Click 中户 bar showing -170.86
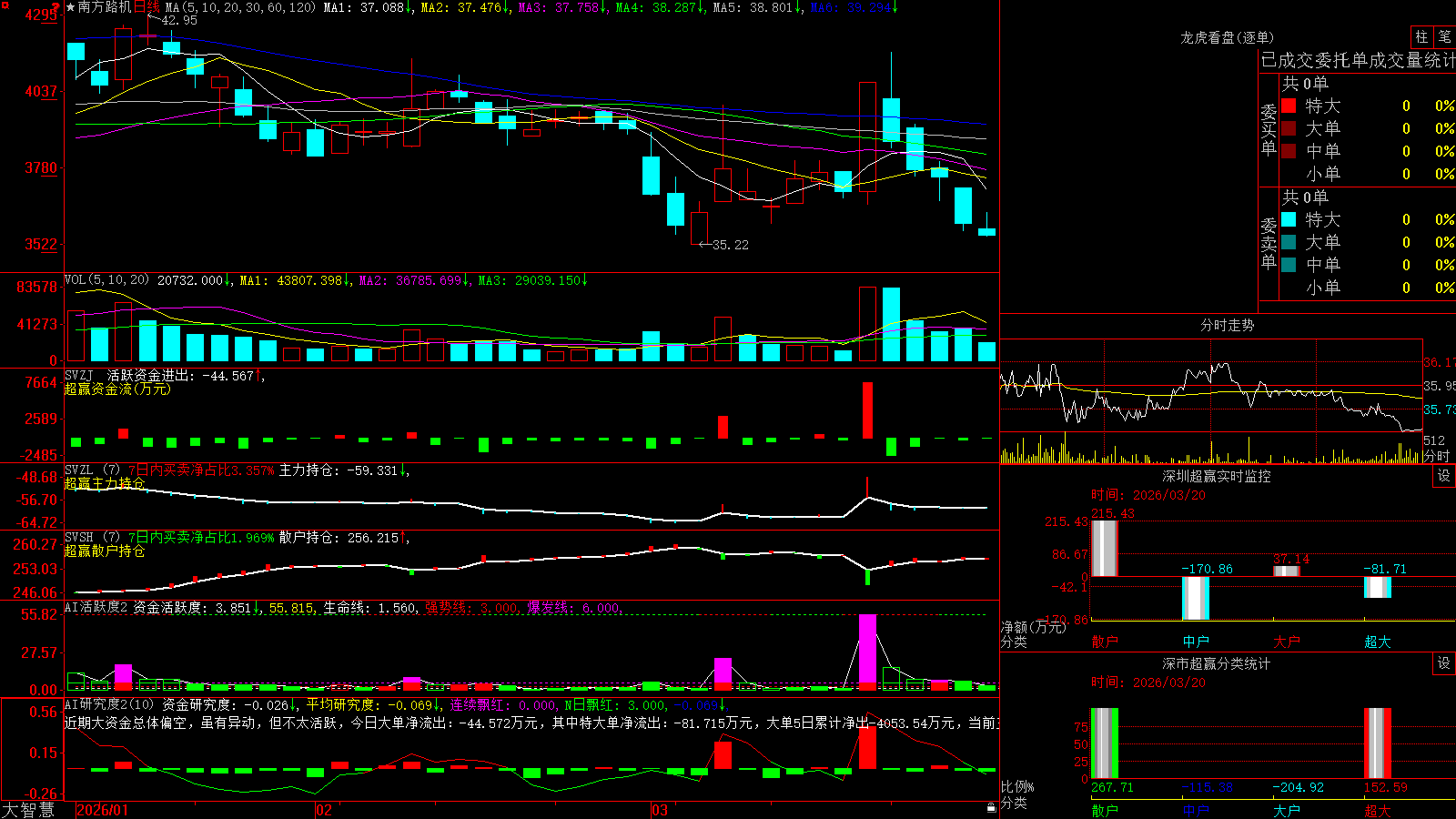Image resolution: width=1456 pixels, height=819 pixels. [1195, 598]
